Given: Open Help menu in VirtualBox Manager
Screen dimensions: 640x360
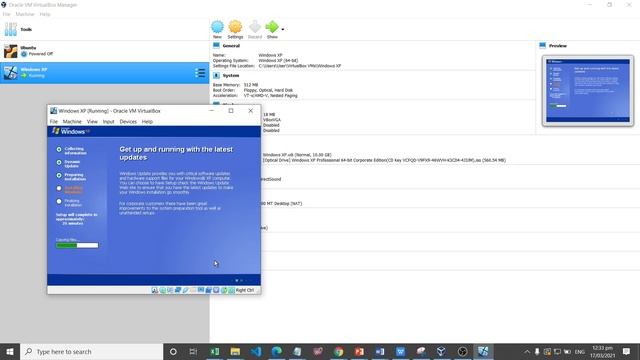Looking at the screenshot, I should point(45,14).
